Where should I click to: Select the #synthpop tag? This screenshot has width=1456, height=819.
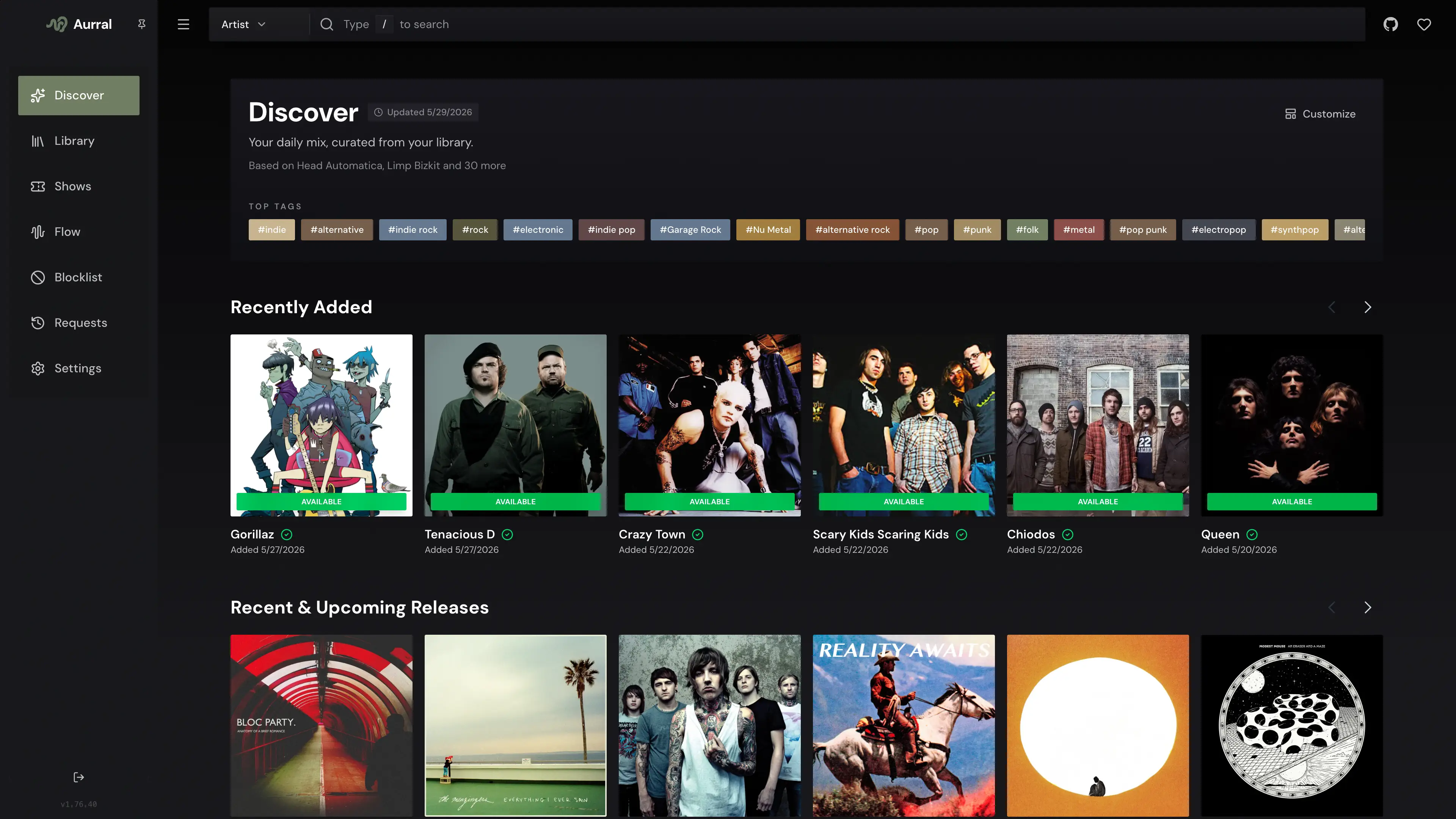tap(1295, 229)
